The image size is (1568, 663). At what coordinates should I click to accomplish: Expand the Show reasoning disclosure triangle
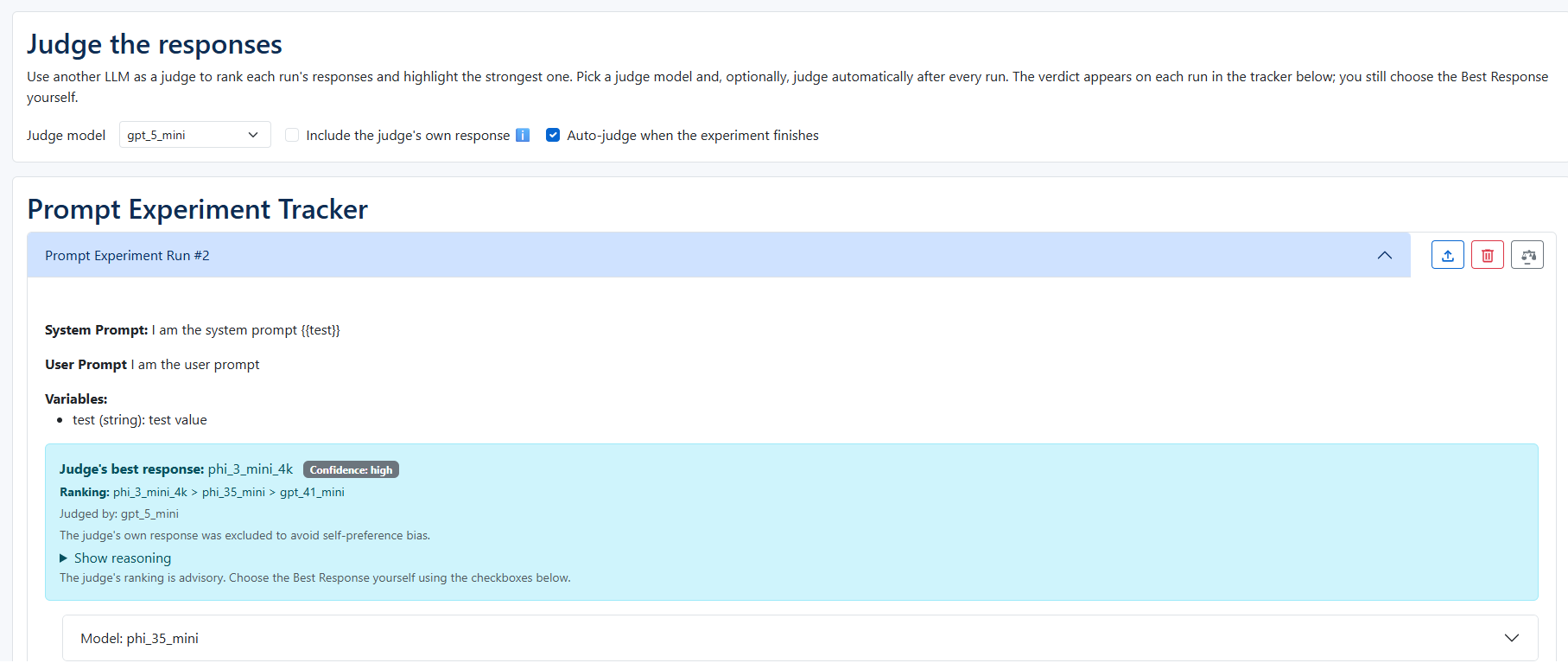pyautogui.click(x=63, y=558)
